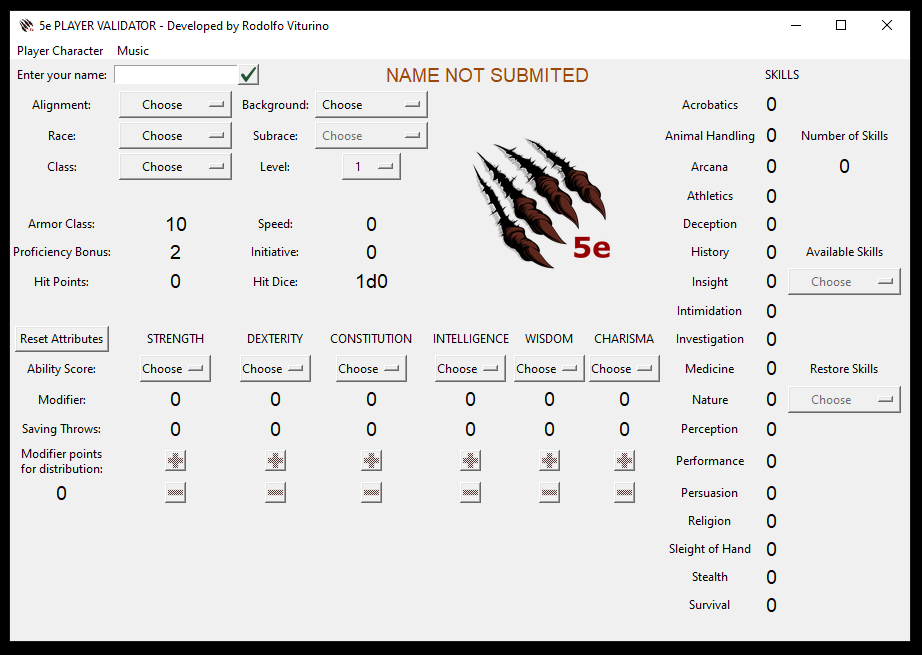Screen dimensions: 922x655
Task: Choose a Strength ability score
Action: pyautogui.click(x=175, y=369)
